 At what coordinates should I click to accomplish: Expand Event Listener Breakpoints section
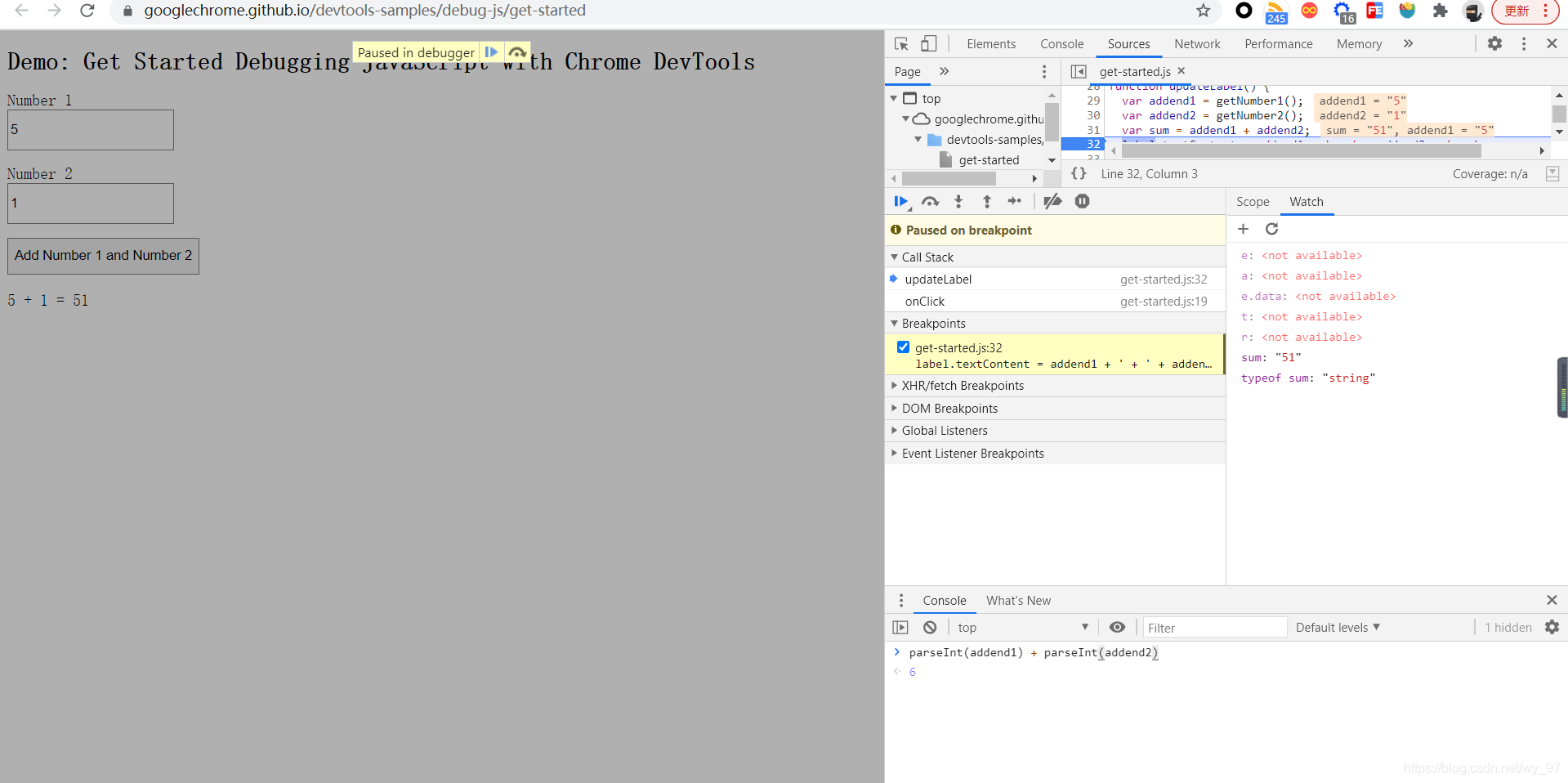click(894, 454)
